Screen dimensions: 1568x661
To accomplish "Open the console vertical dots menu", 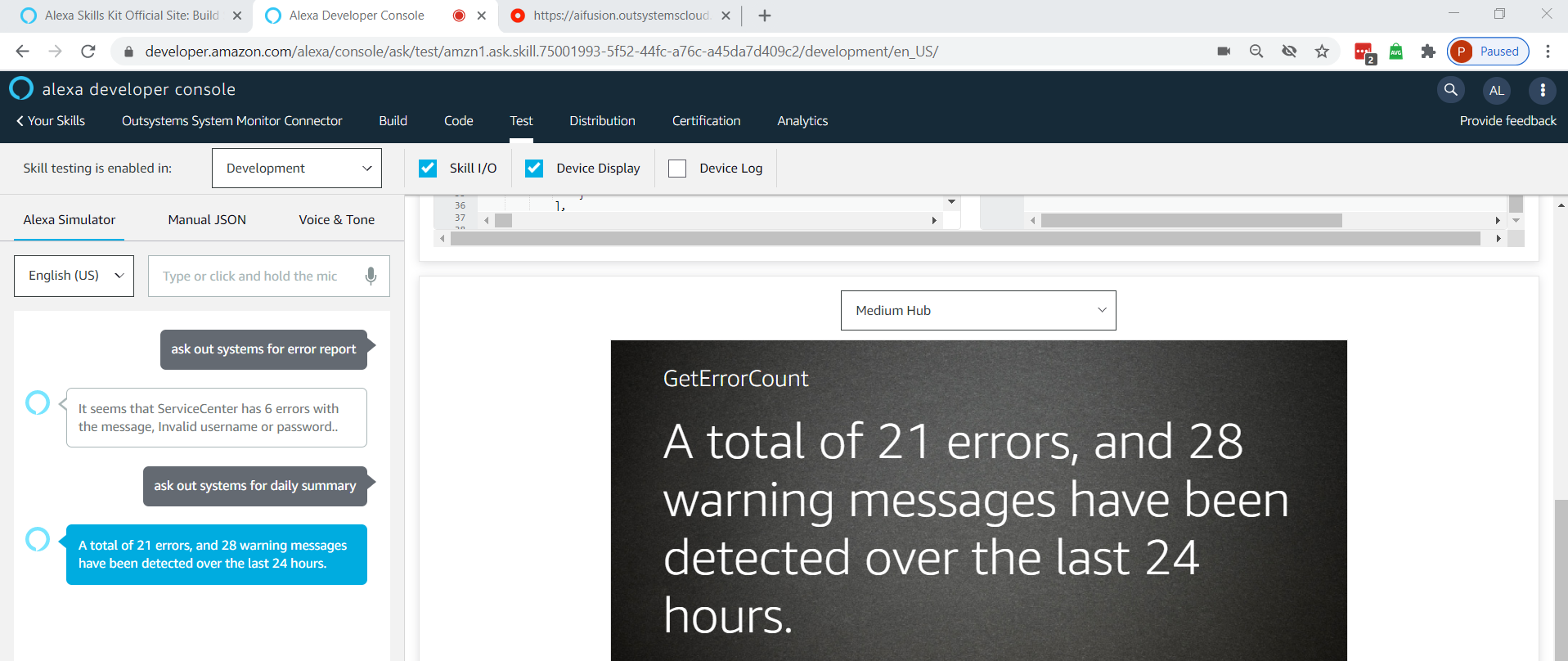I will pyautogui.click(x=1543, y=90).
